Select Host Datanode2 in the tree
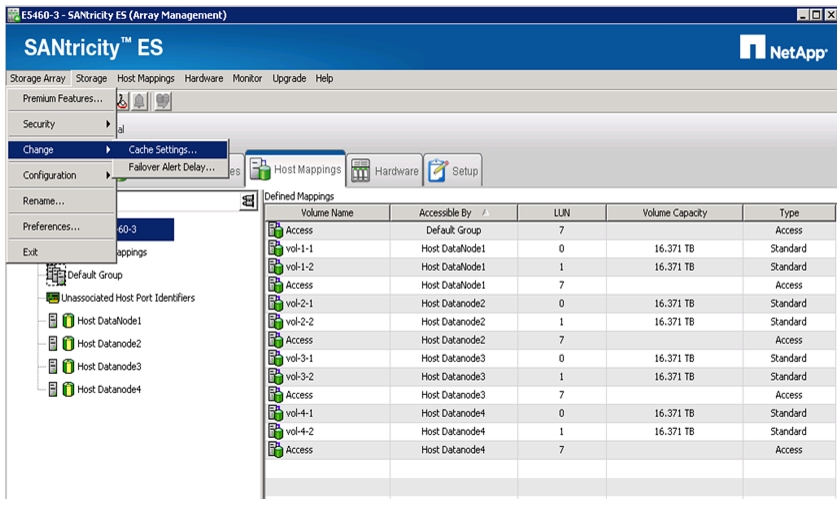Image resolution: width=840 pixels, height=529 pixels. click(x=109, y=344)
